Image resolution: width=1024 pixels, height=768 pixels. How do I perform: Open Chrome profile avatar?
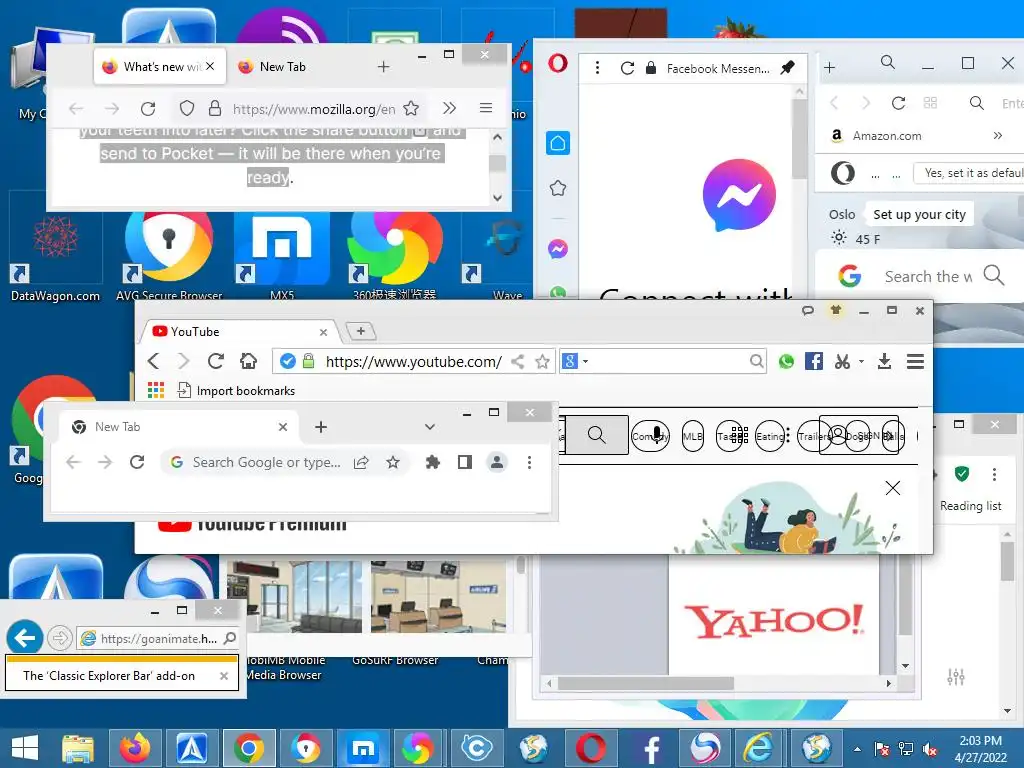pos(497,462)
